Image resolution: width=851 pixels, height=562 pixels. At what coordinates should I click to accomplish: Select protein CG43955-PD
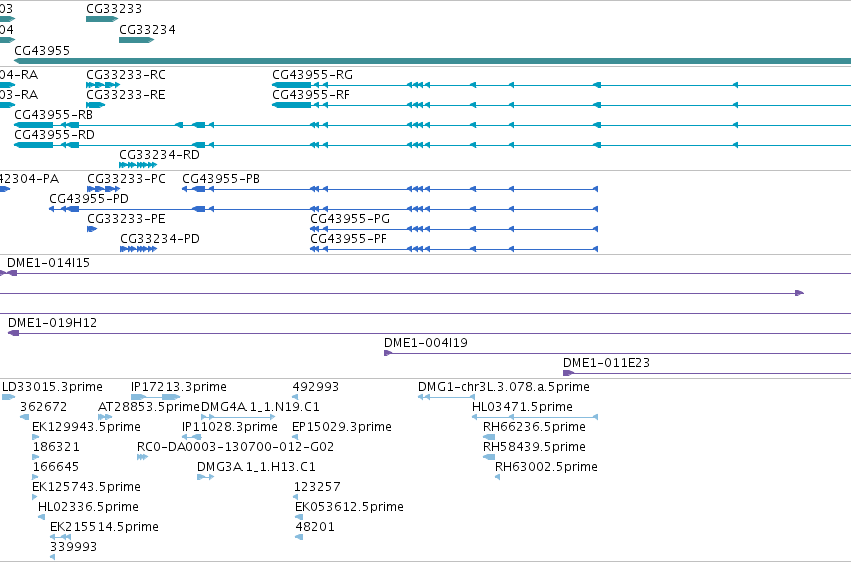coord(89,199)
